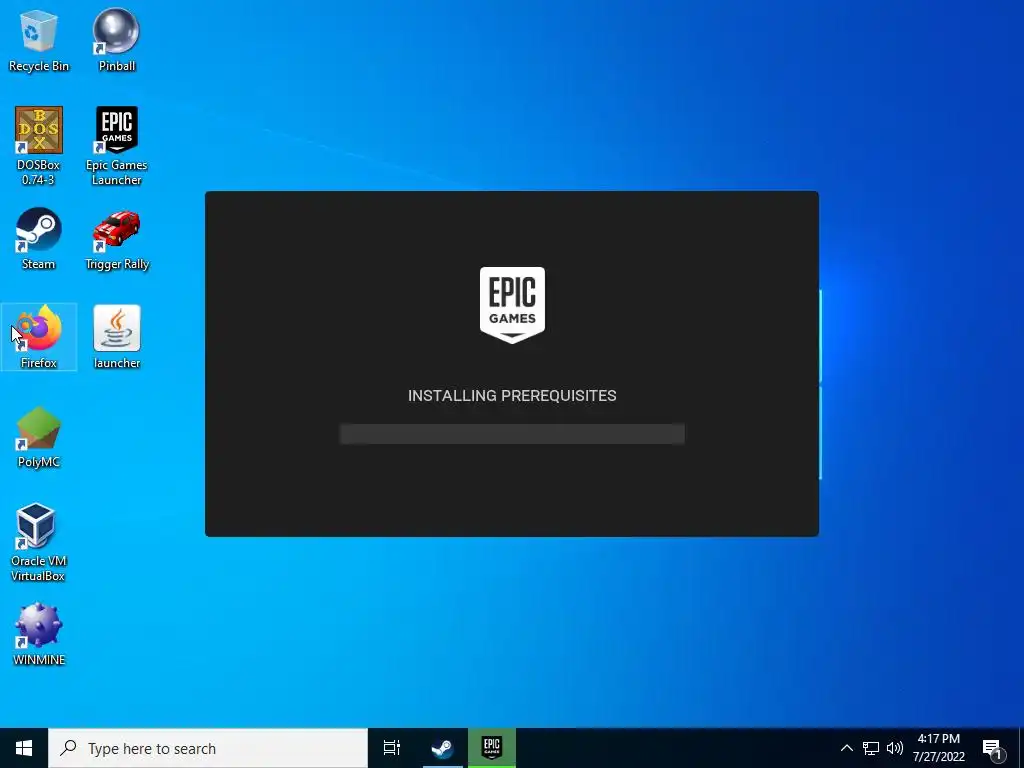This screenshot has height=768, width=1024.
Task: Open Task View from the taskbar
Action: [392, 748]
